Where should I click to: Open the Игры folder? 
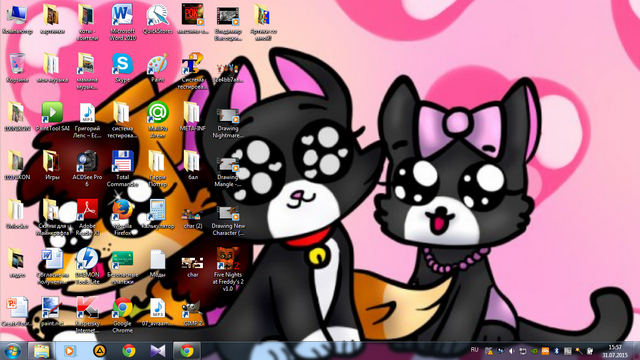click(52, 165)
